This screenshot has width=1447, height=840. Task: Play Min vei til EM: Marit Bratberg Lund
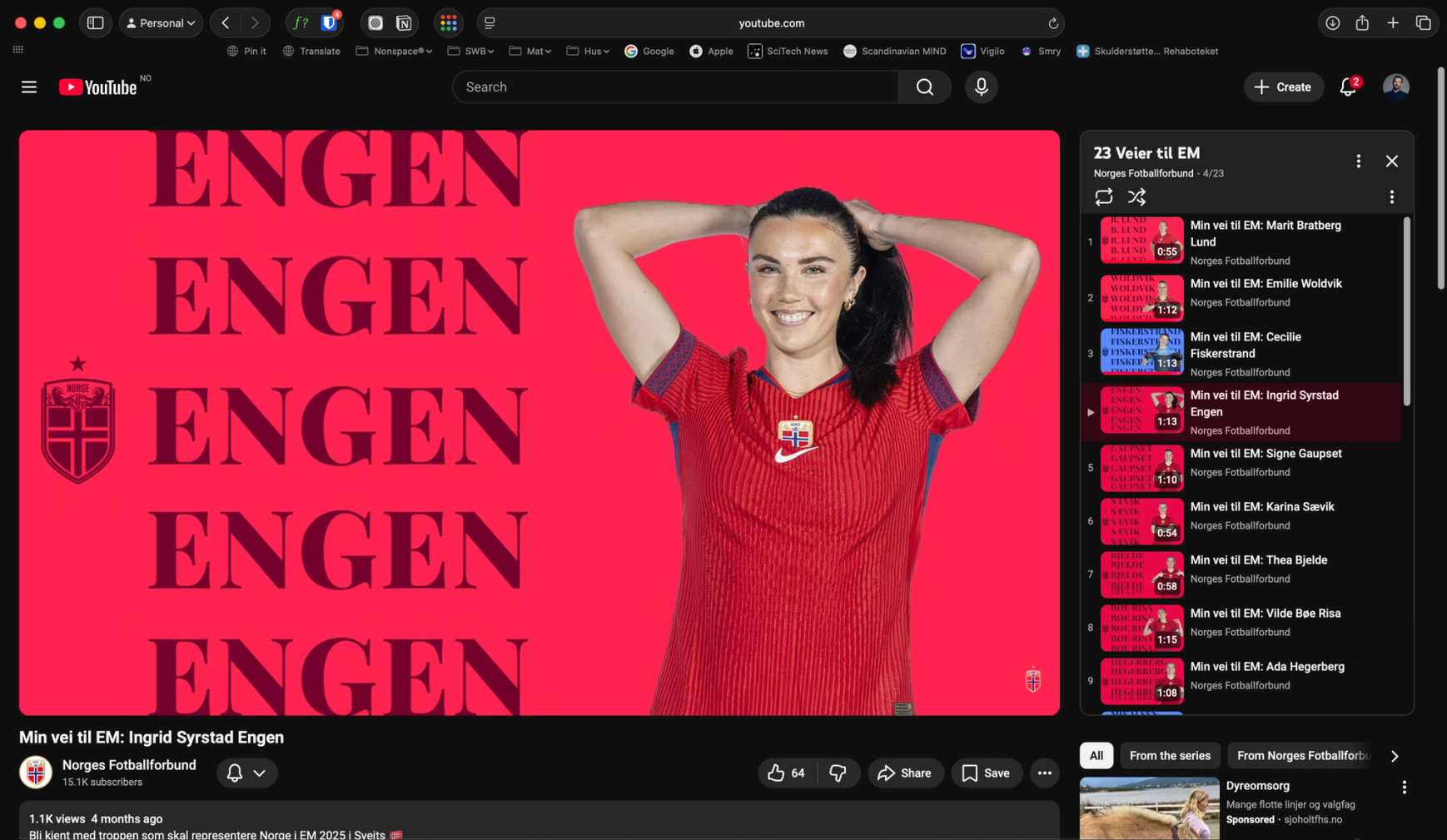click(x=1241, y=241)
